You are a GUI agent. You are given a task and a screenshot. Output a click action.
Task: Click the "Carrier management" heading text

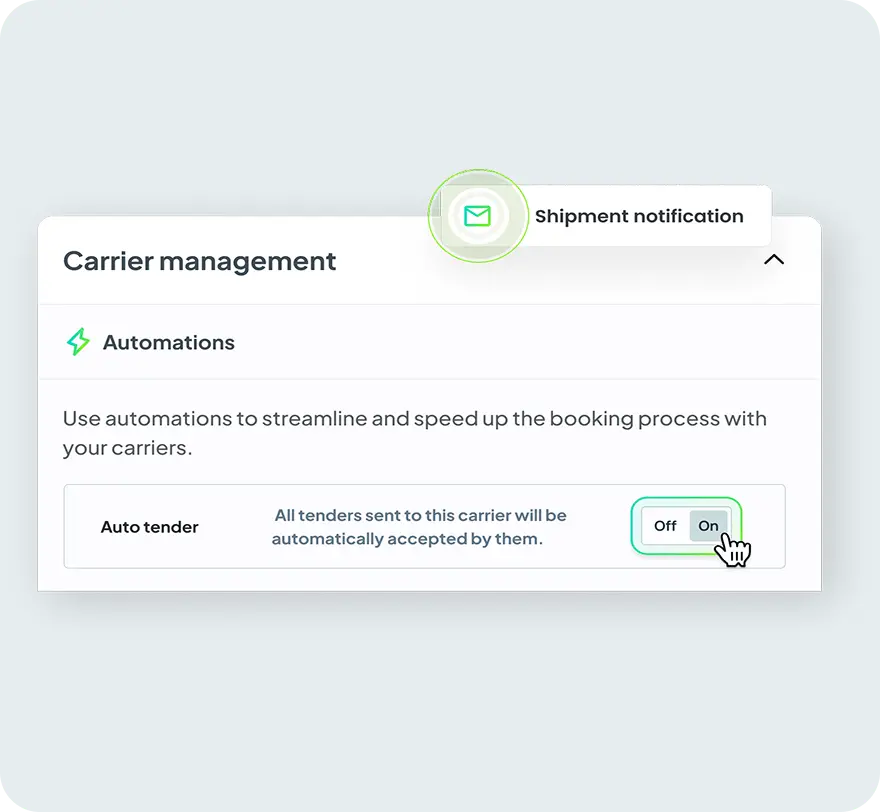coord(199,261)
